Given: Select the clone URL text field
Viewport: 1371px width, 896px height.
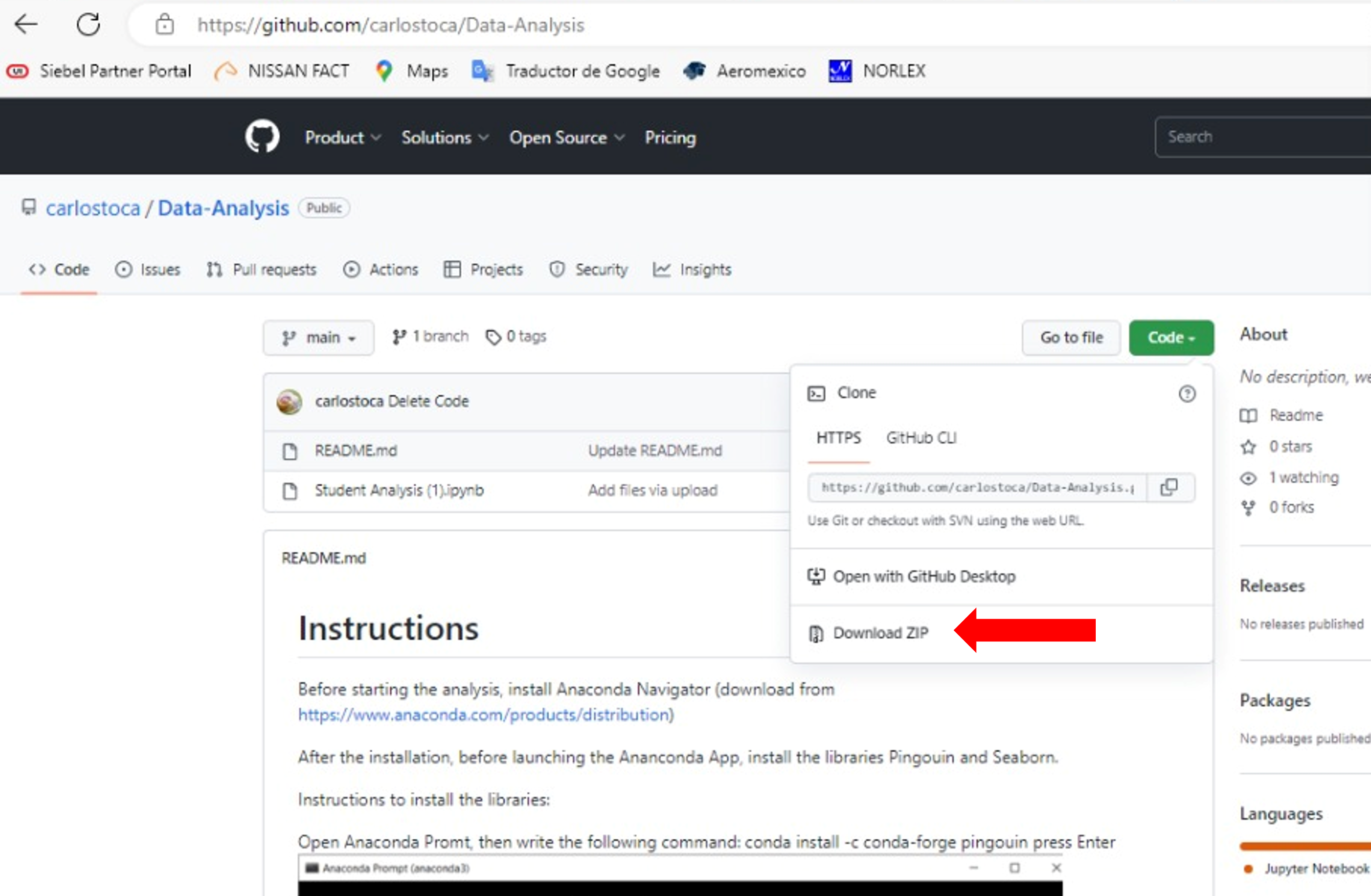Looking at the screenshot, I should 977,488.
